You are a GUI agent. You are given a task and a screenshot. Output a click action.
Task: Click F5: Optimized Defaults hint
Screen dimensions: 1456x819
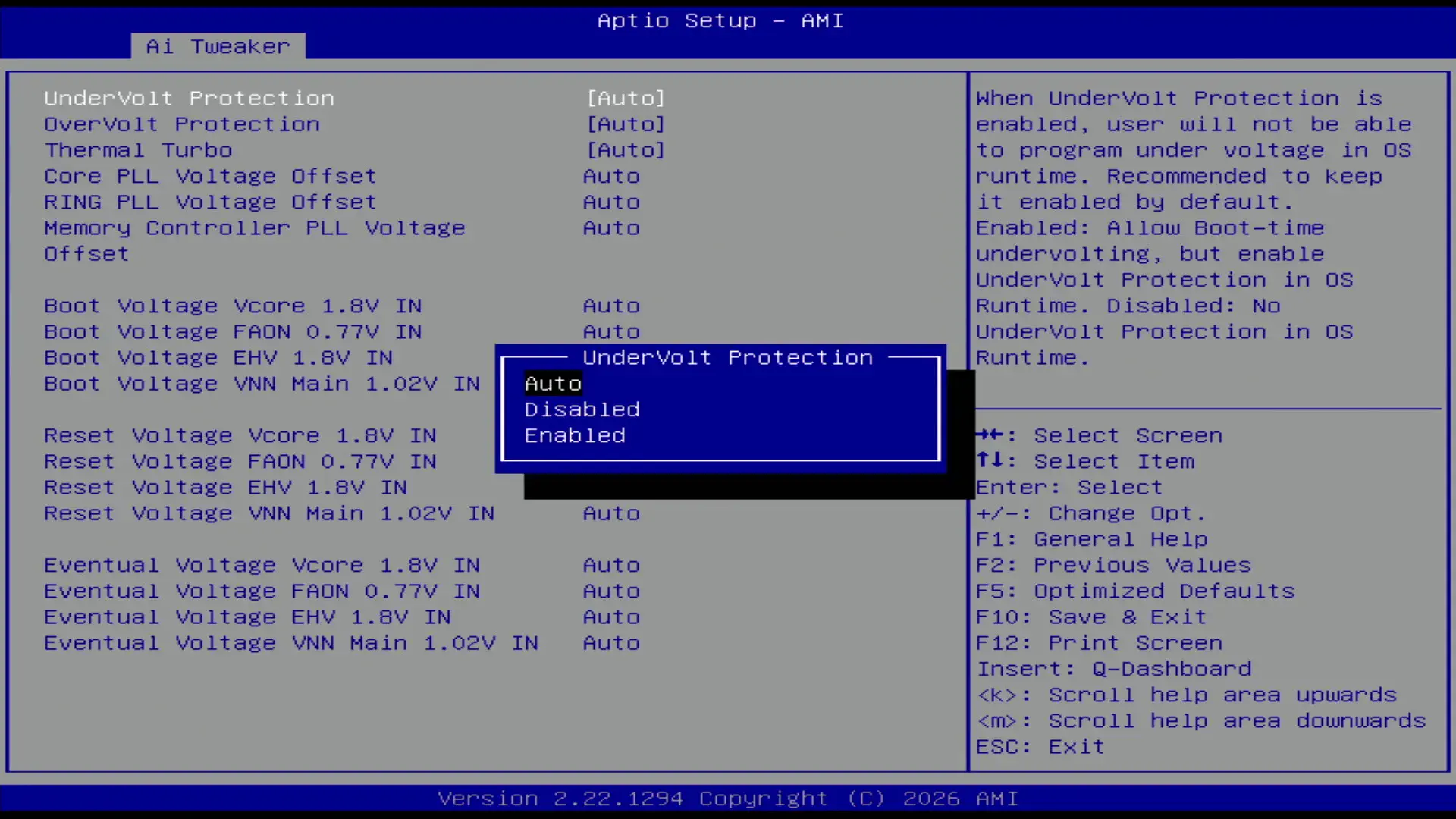tap(1134, 591)
